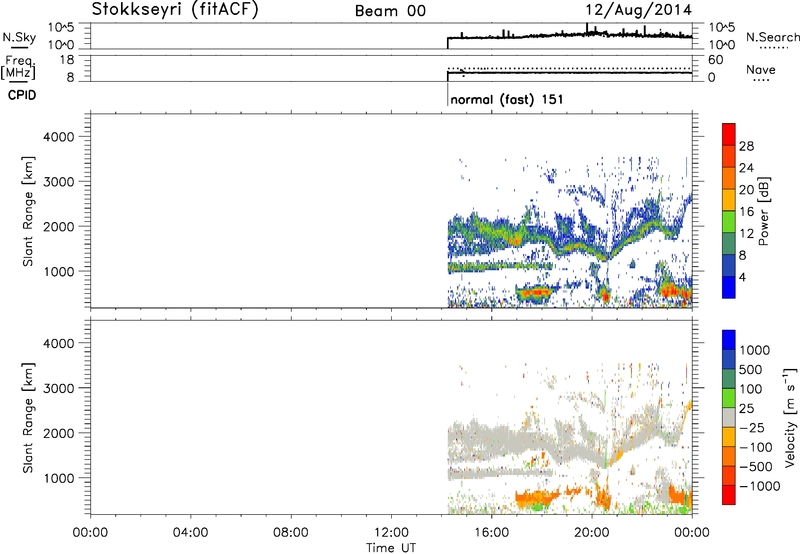The width and height of the screenshot is (800, 554).
Task: Click the 'Power [dB]' color bar label
Action: (763, 211)
